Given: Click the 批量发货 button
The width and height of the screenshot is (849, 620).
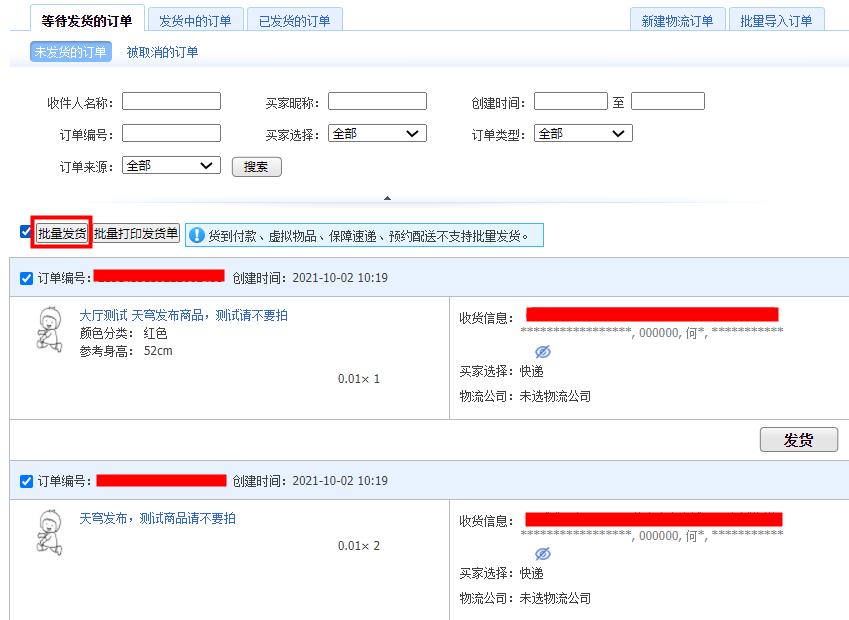Looking at the screenshot, I should 62,234.
